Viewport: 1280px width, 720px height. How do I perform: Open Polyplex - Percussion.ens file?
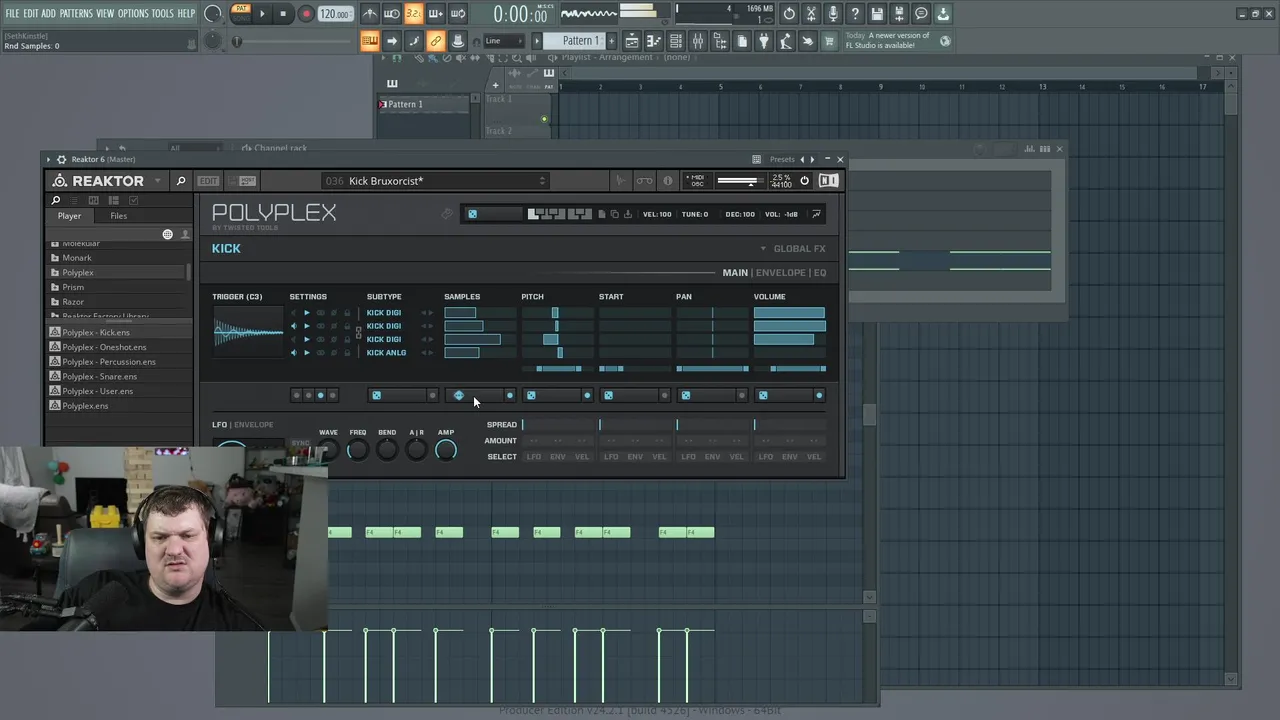109,362
